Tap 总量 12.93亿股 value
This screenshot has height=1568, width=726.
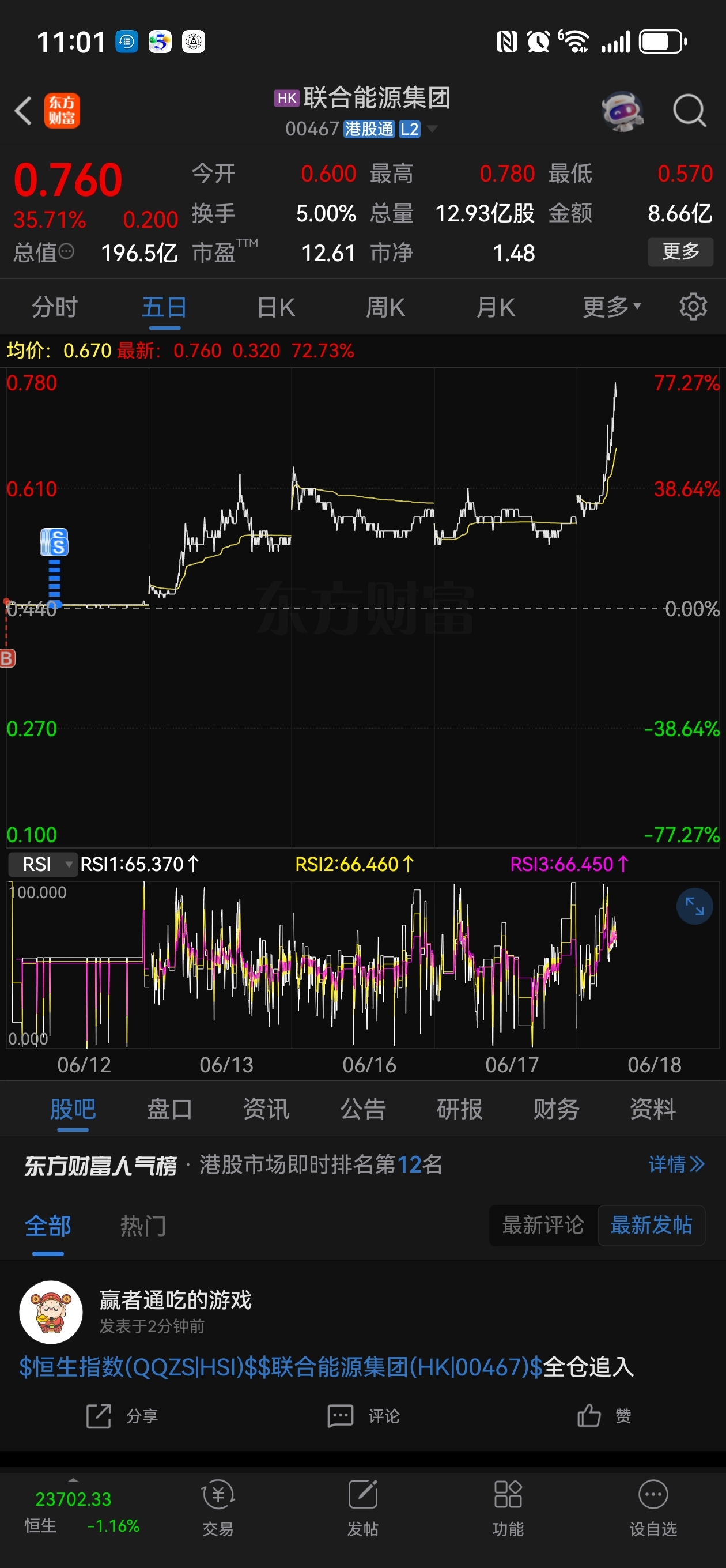(x=485, y=213)
